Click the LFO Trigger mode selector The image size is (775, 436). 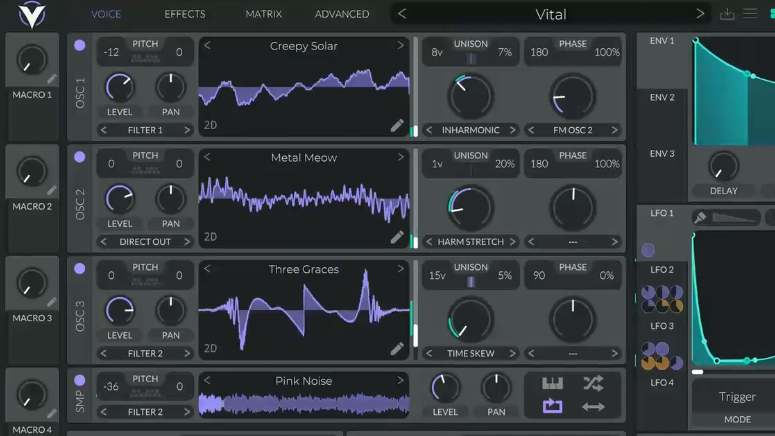(x=737, y=397)
